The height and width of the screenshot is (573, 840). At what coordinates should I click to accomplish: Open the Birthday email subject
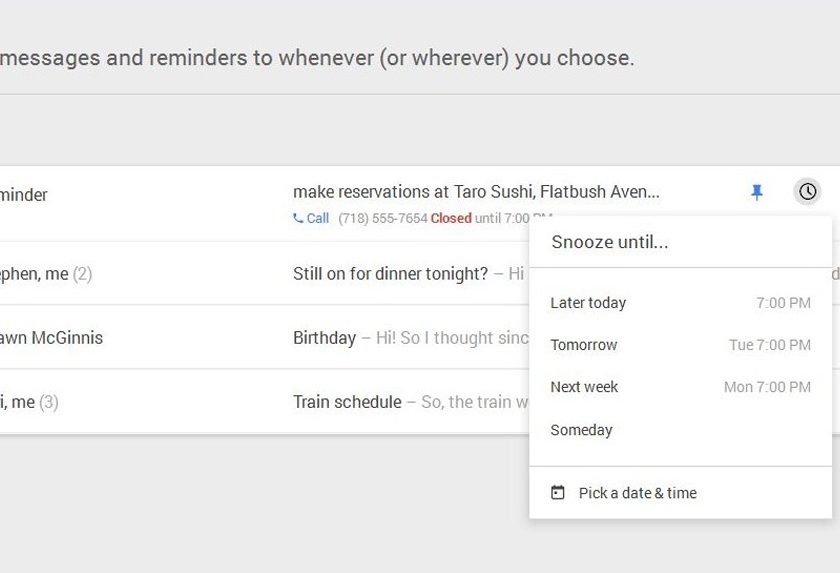pyautogui.click(x=324, y=338)
